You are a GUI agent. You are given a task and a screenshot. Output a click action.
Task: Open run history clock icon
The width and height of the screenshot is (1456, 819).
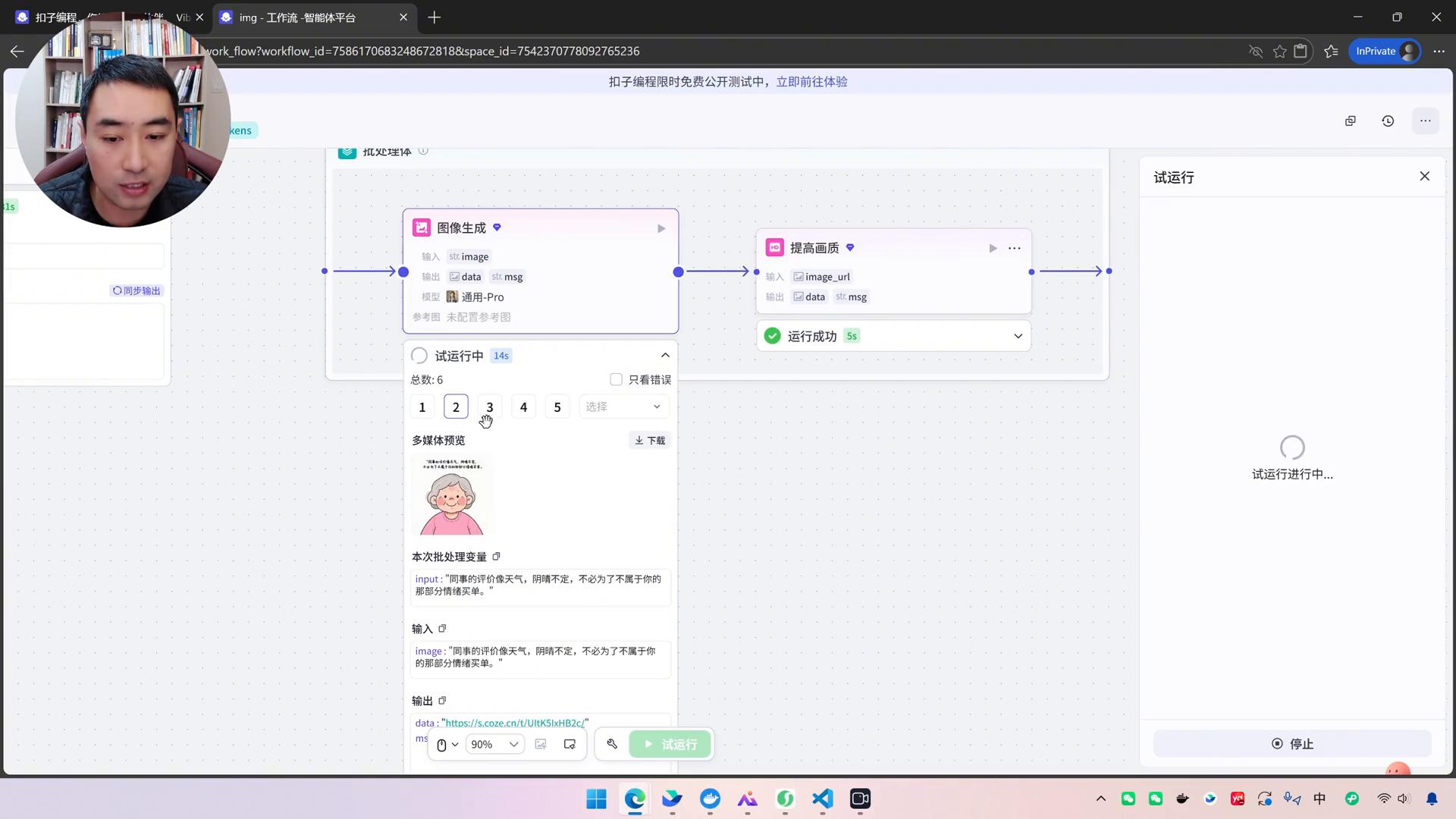1388,121
